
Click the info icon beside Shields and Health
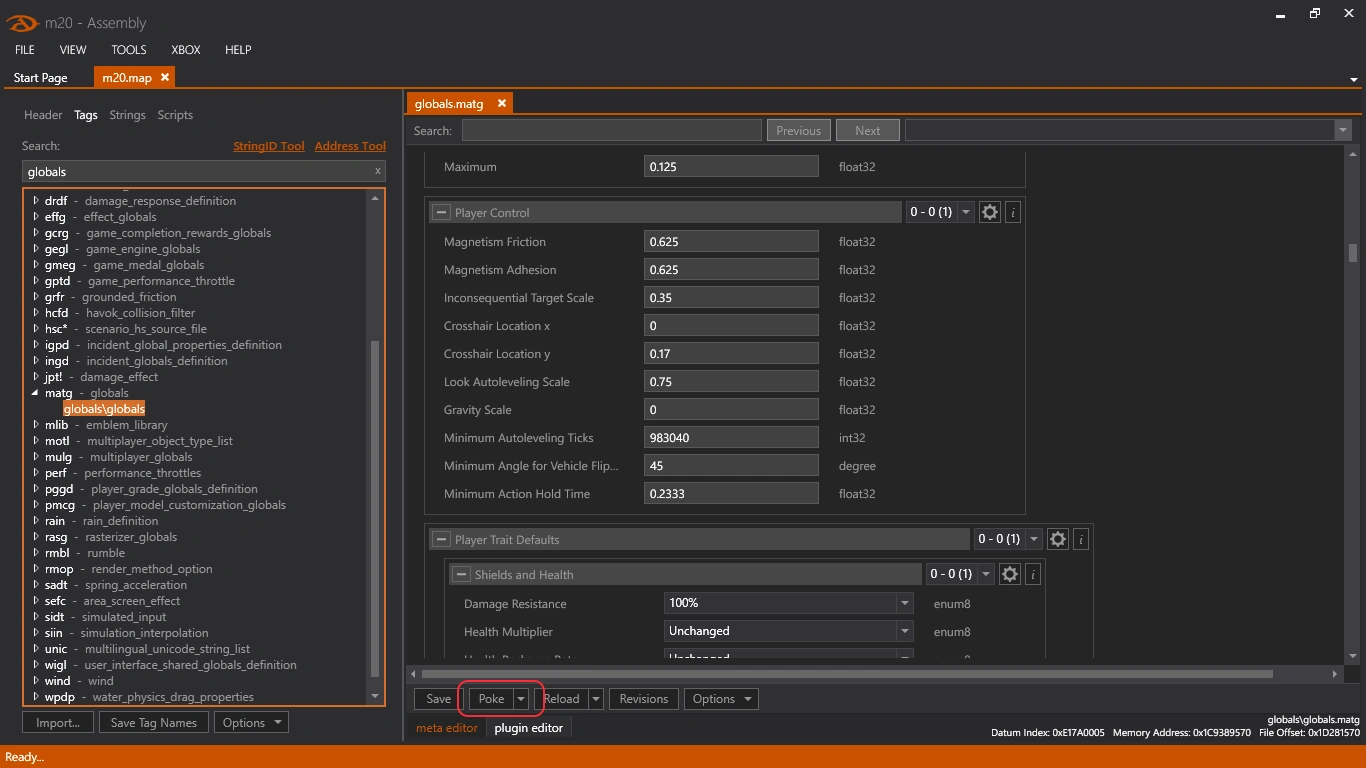[1032, 574]
